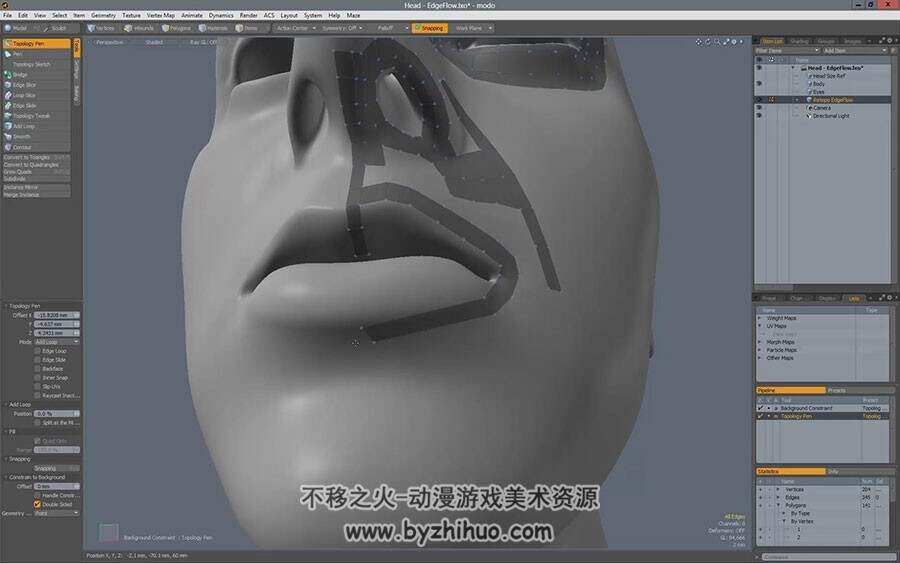Collapse the Head EdgeFlow scene tree
Screen dimensions: 900x563
pos(793,68)
